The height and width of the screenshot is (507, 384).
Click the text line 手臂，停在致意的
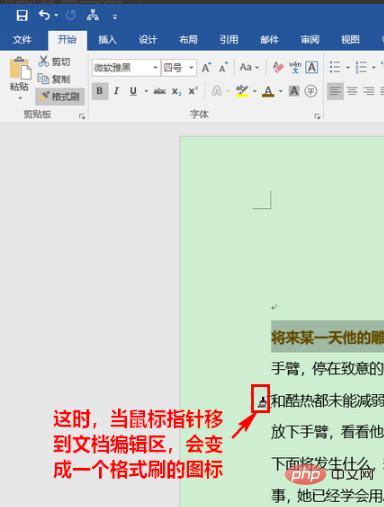327,369
